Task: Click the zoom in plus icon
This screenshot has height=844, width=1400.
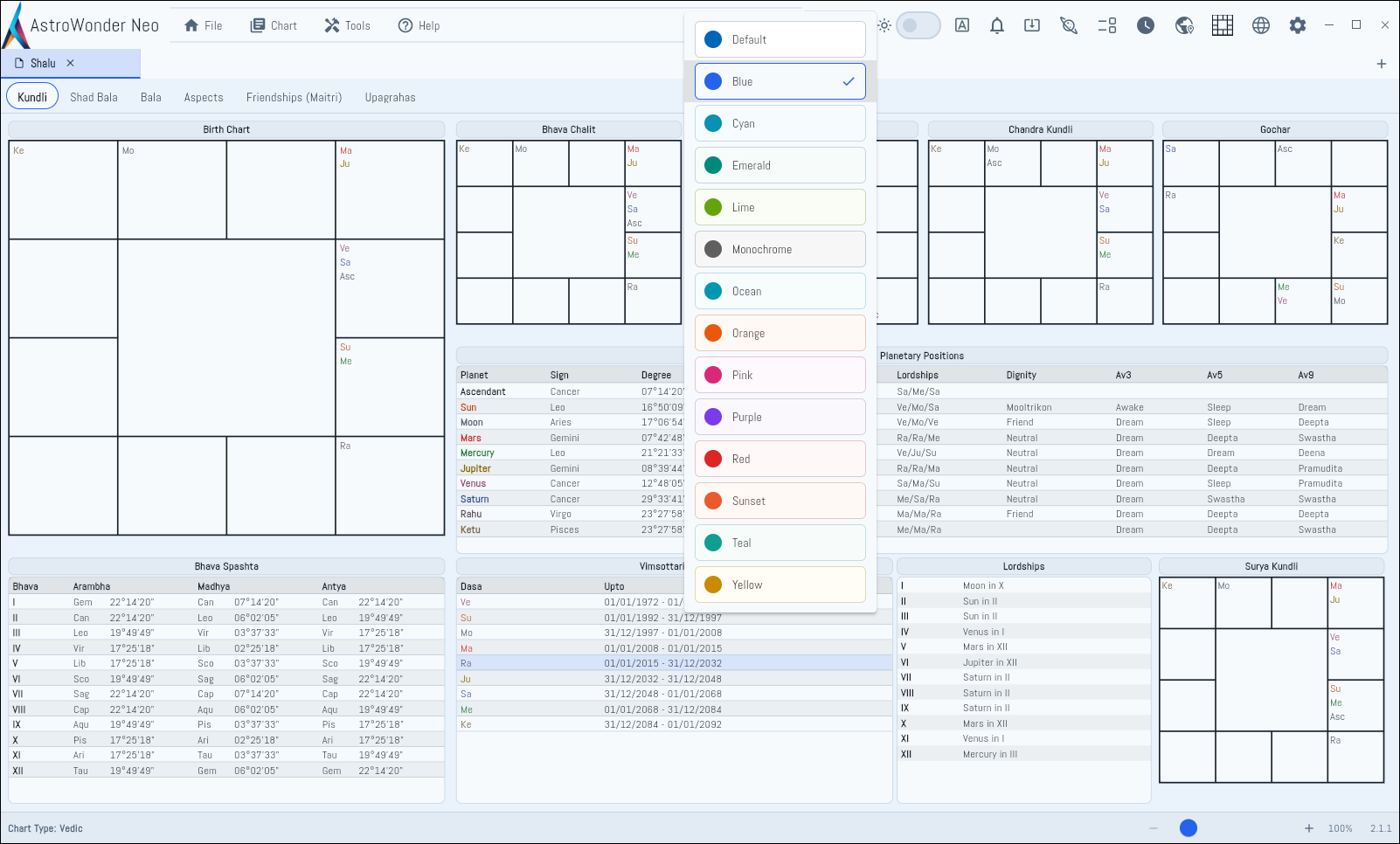Action: point(1309,828)
